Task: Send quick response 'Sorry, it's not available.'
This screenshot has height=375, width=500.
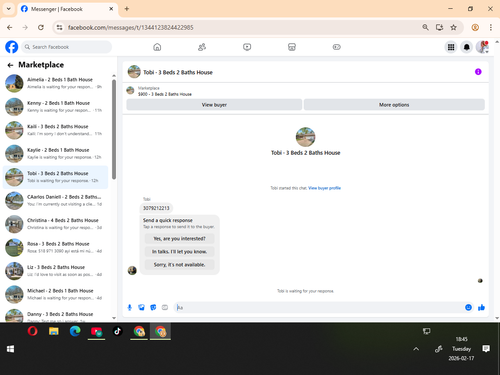Action: click(179, 265)
